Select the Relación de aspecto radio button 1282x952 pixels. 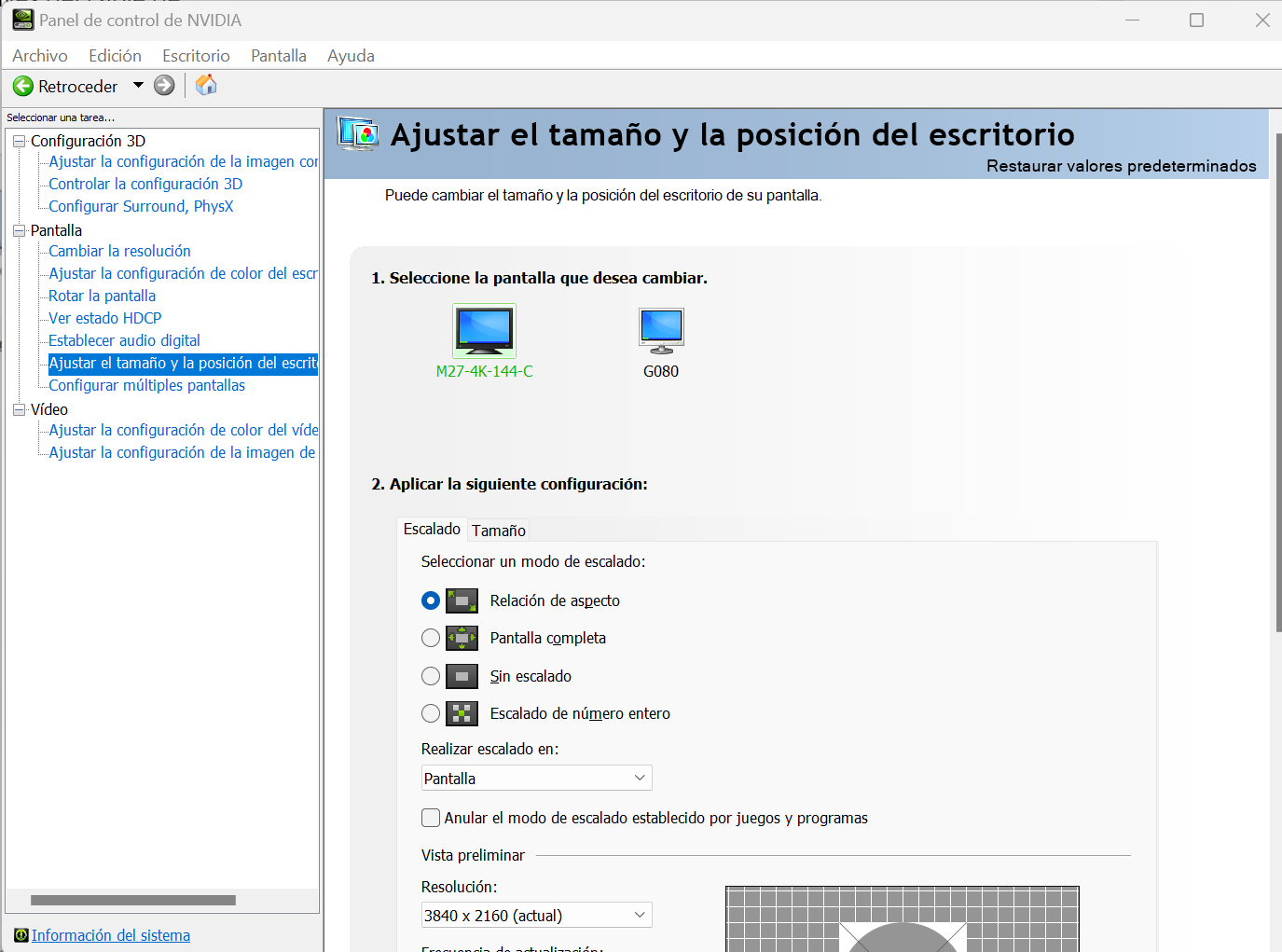pyautogui.click(x=430, y=600)
